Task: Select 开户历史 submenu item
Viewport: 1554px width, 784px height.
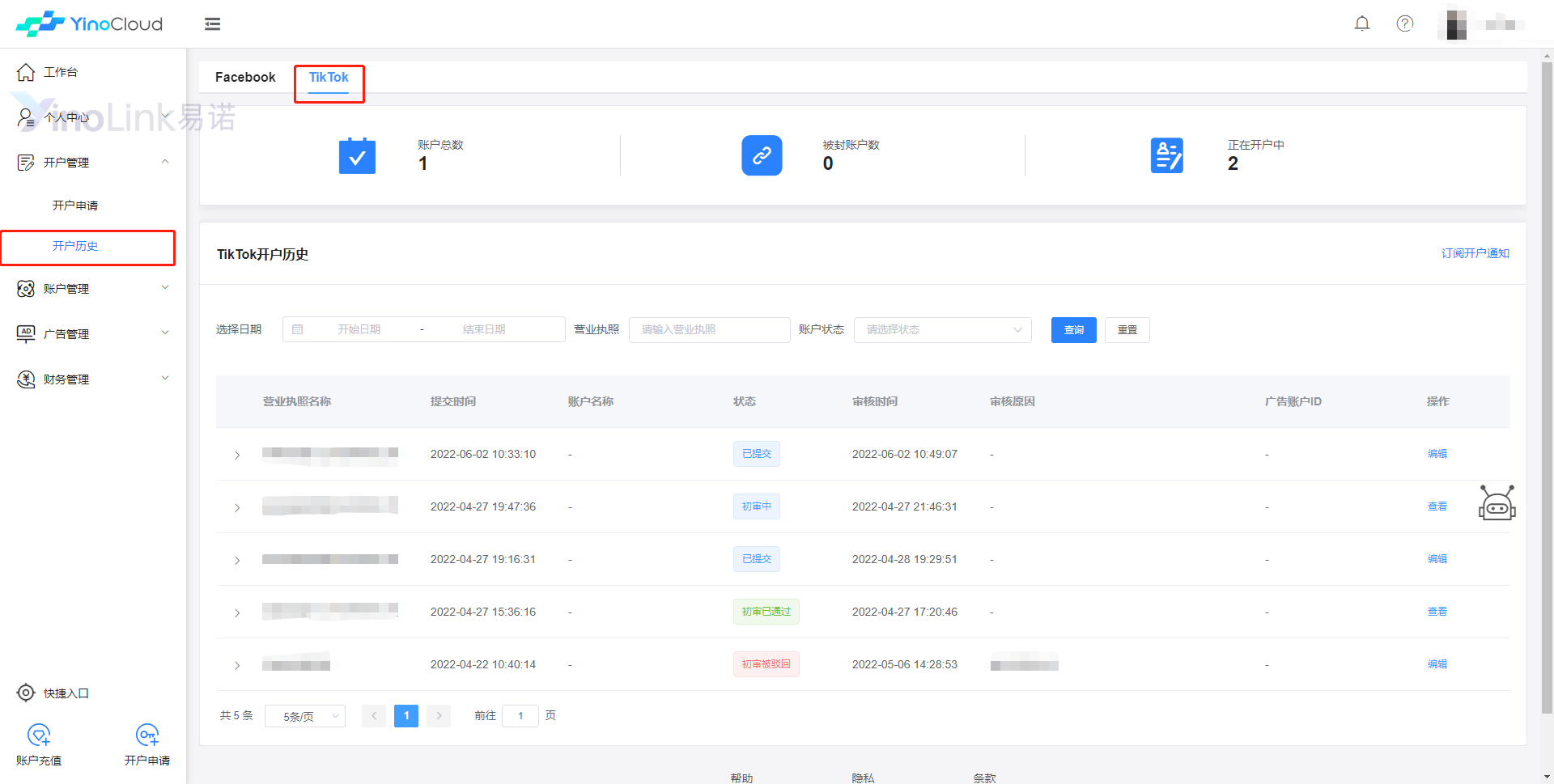Action: coord(75,246)
